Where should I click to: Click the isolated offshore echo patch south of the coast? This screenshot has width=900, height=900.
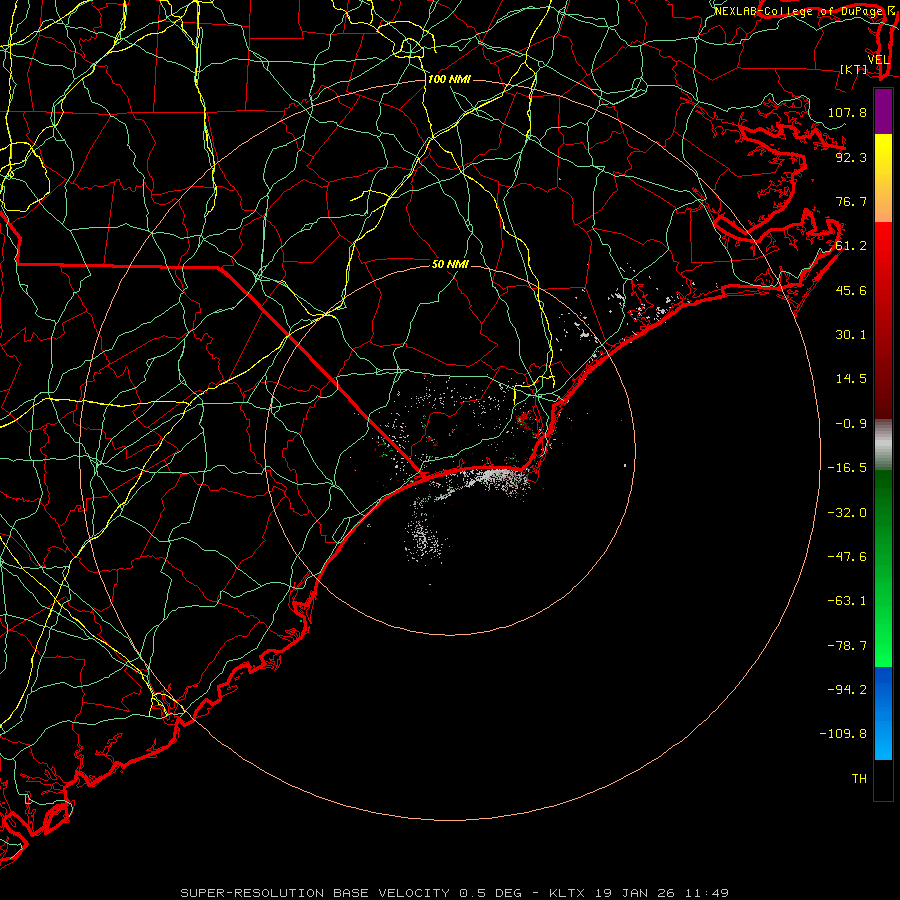[425, 540]
